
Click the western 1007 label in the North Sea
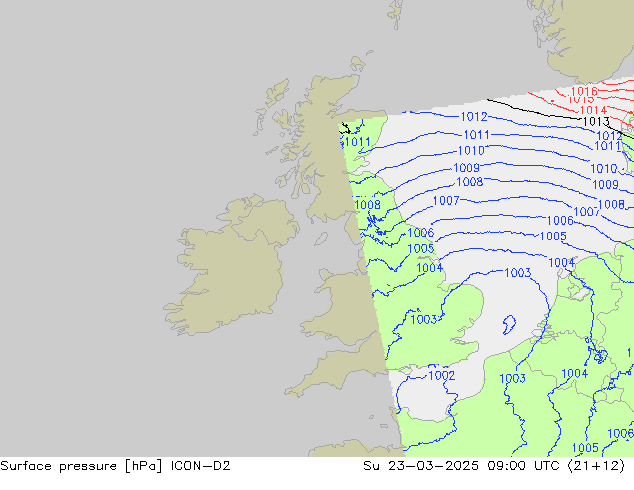446,201
